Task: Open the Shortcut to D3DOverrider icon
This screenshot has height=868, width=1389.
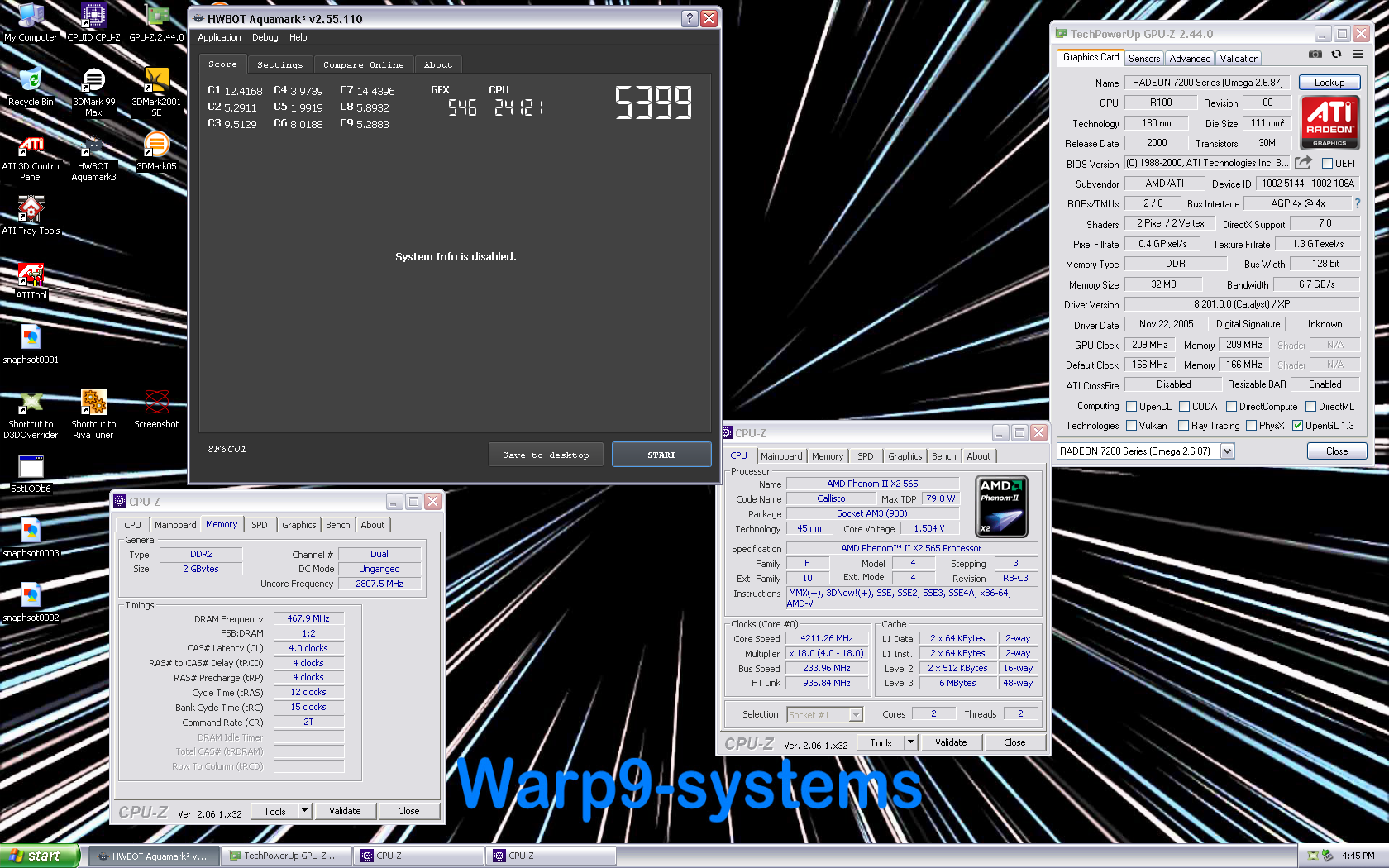Action: (31, 414)
